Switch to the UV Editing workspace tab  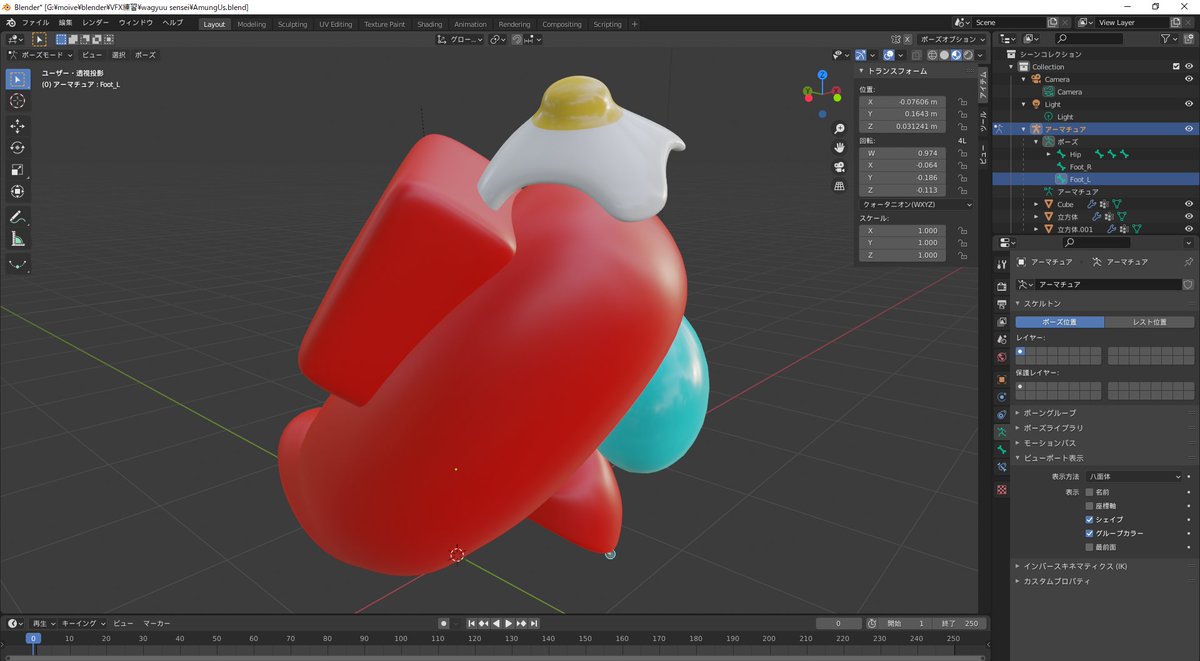coord(336,24)
